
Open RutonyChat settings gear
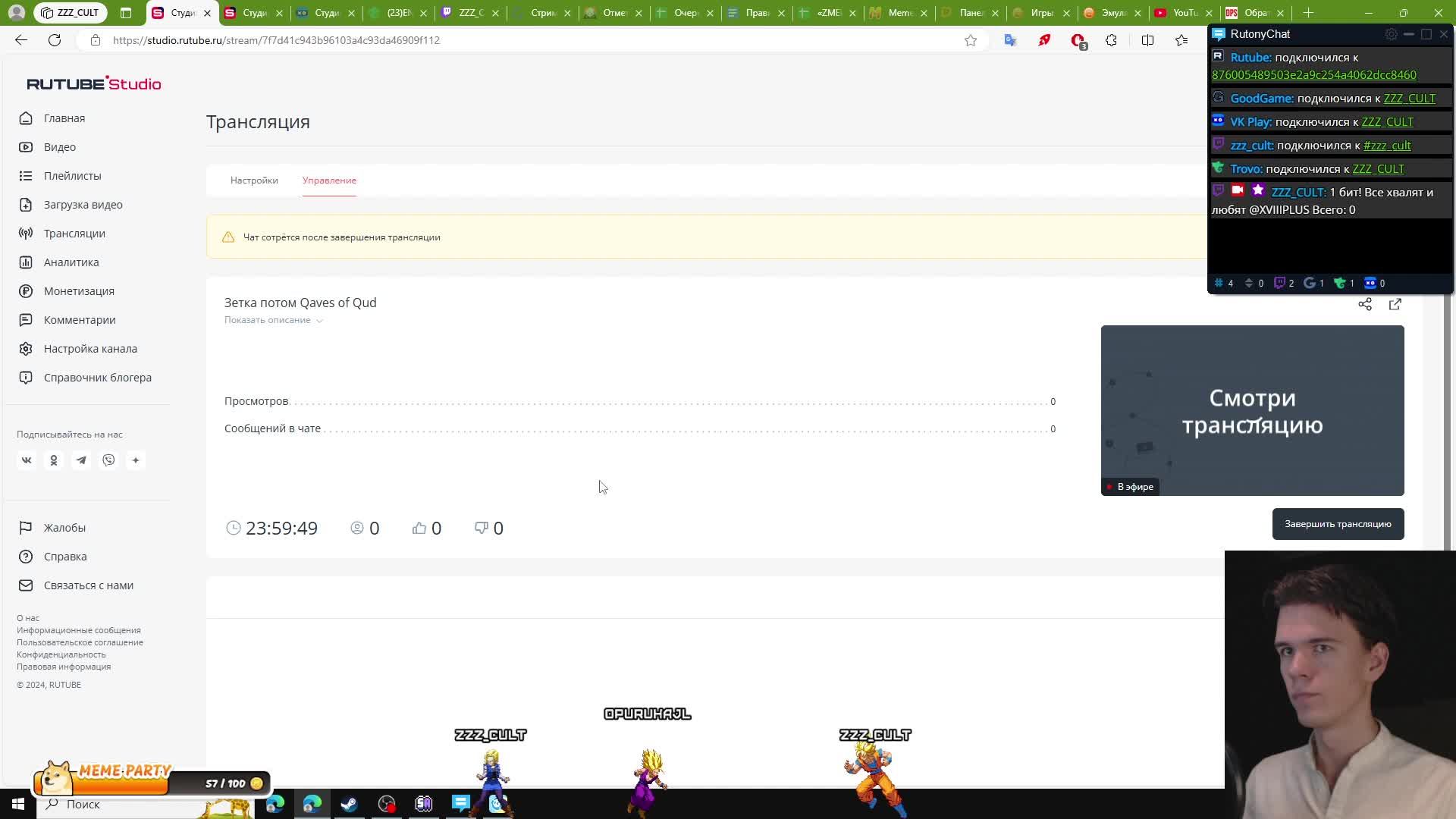coord(1391,34)
